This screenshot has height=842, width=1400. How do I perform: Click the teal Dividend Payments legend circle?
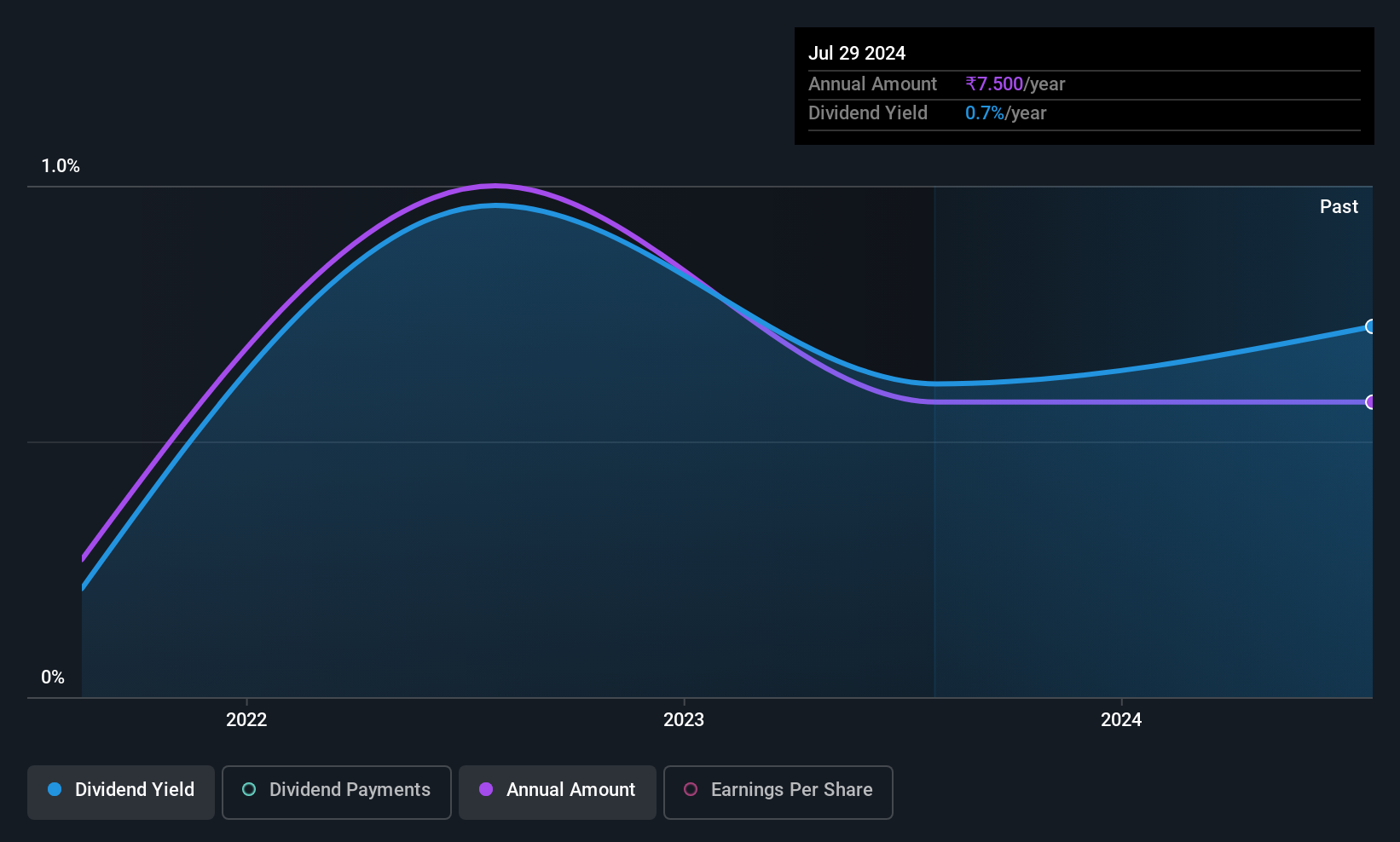pos(249,789)
